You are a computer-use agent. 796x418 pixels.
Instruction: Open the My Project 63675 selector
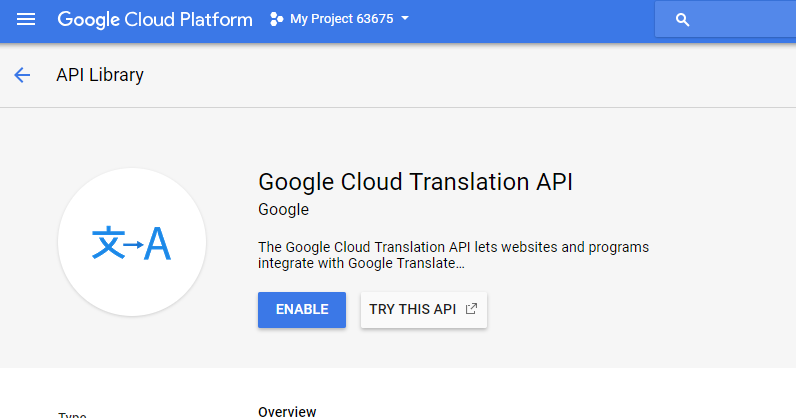(x=340, y=20)
